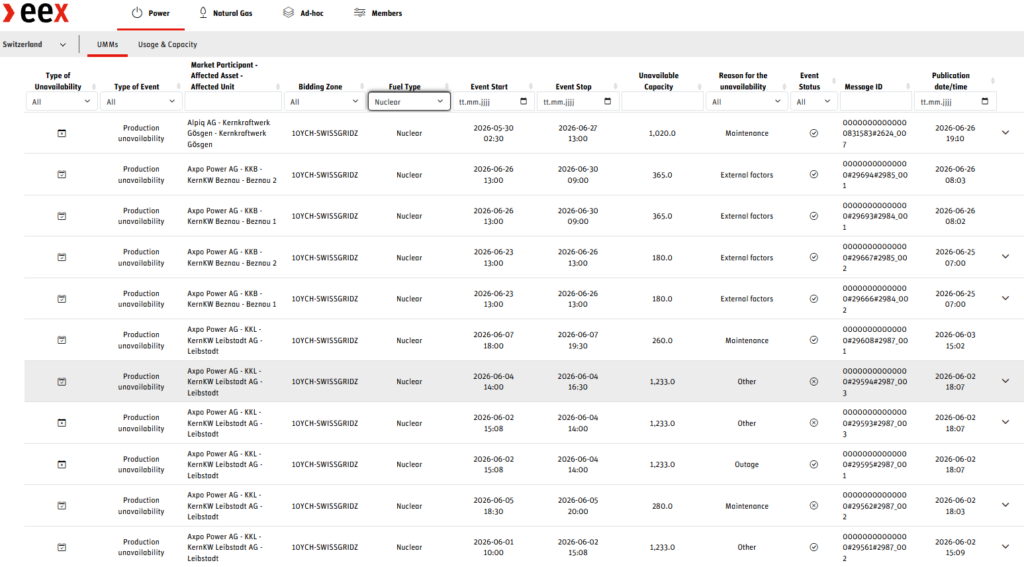
Task: Click the EEX logo
Action: [36, 12]
